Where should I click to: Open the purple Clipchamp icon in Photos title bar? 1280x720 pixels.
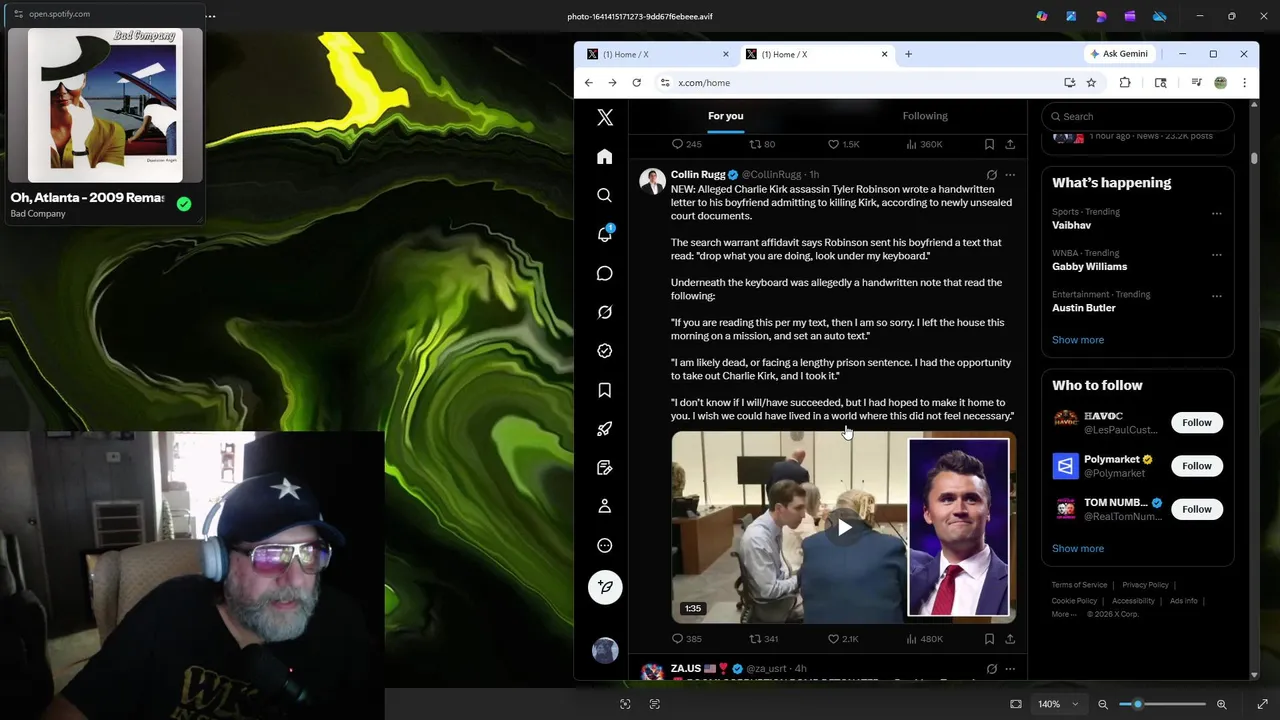[x=1130, y=16]
